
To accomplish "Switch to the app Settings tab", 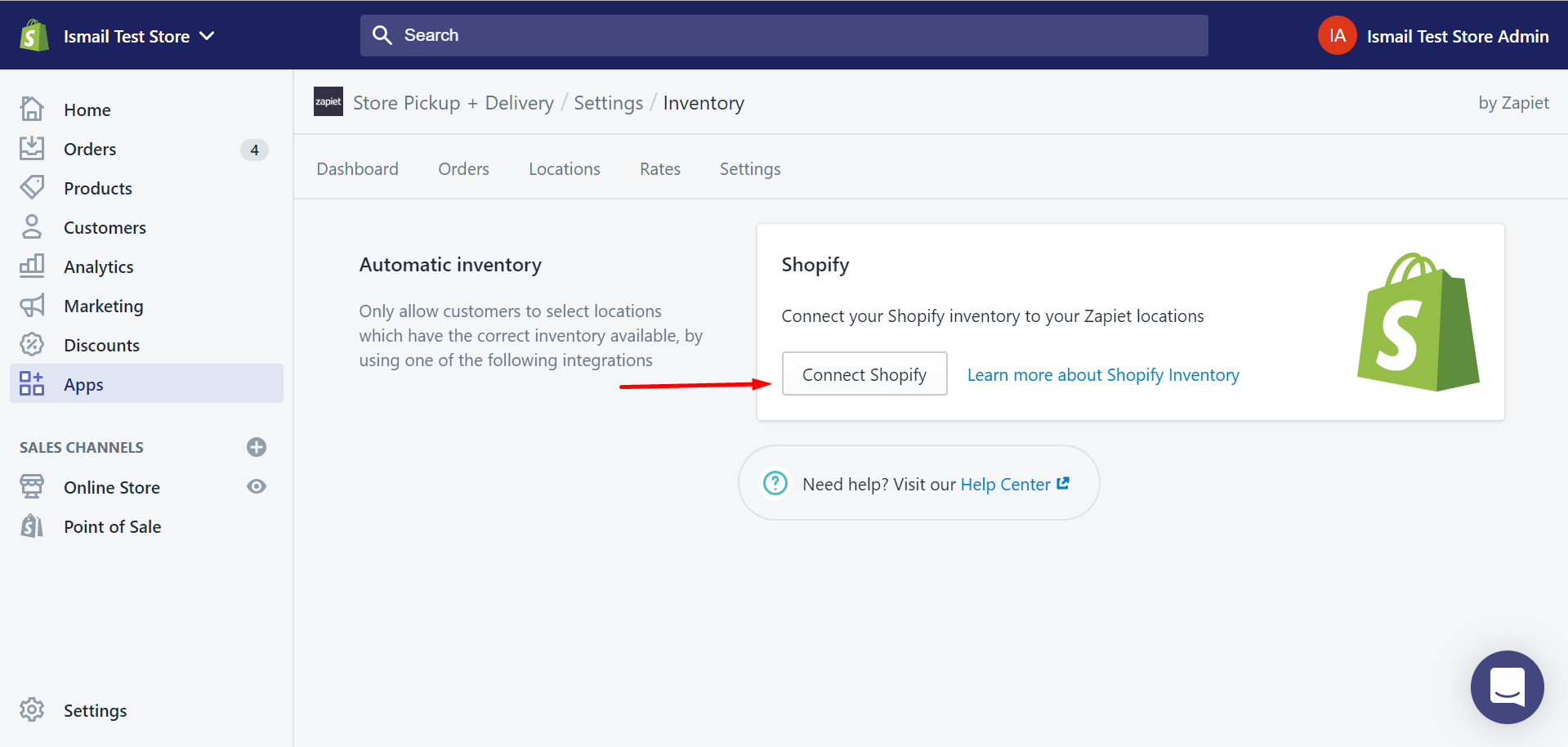I will click(x=750, y=169).
